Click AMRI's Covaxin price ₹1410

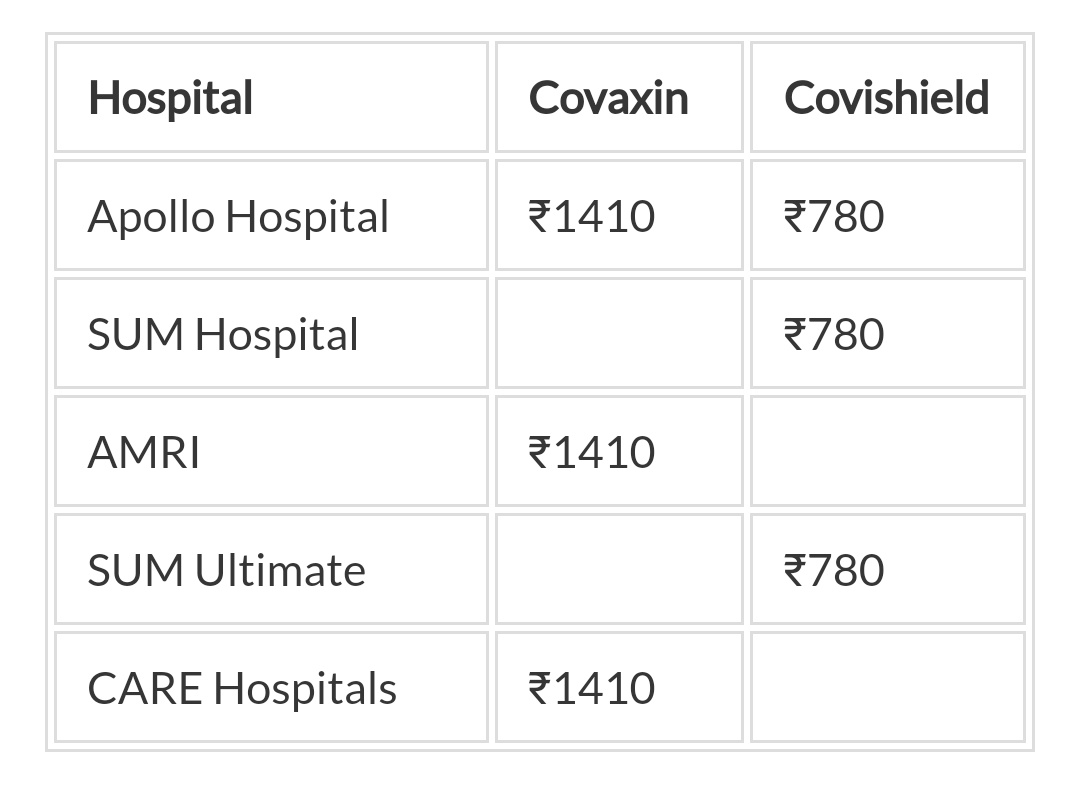tap(591, 452)
